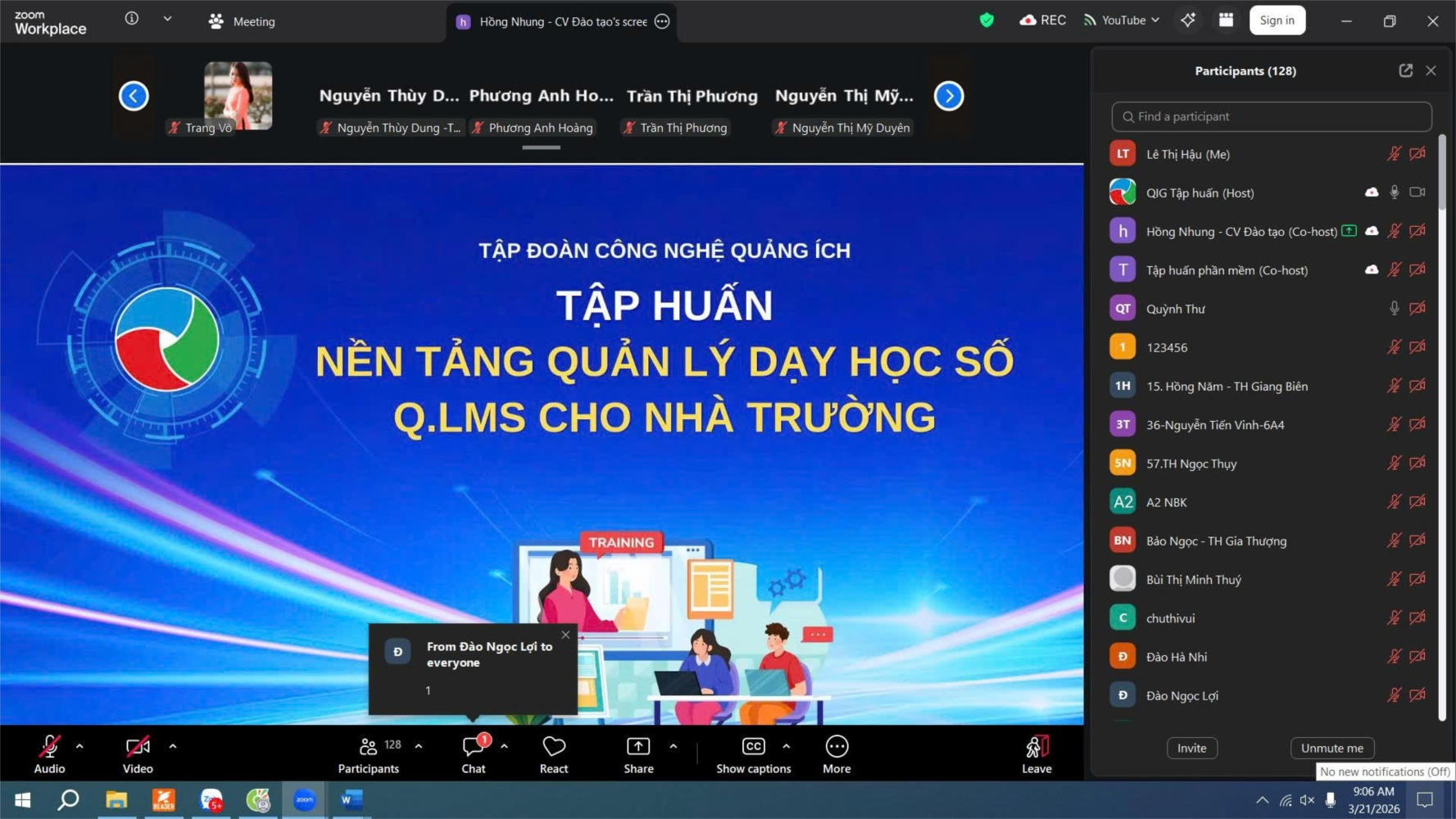Open the YouTube live stream dropdown
Screen dimensions: 1456x819
1121,20
